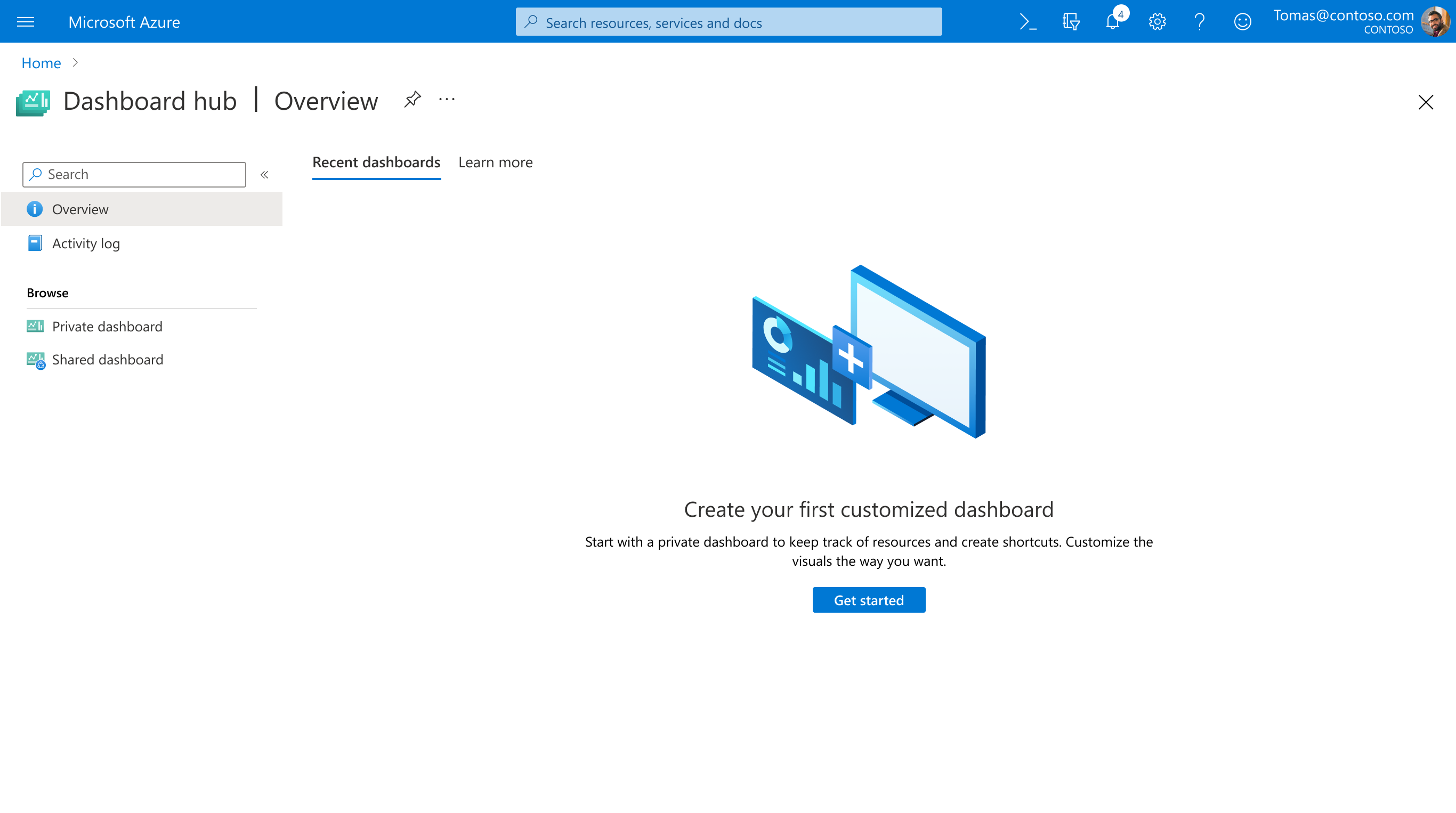Select the Directories and subscriptions filter icon
Image resolution: width=1456 pixels, height=813 pixels.
(x=1070, y=21)
